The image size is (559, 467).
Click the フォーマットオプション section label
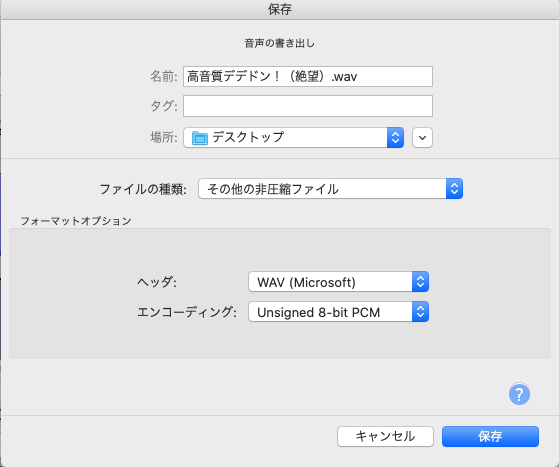[76, 221]
